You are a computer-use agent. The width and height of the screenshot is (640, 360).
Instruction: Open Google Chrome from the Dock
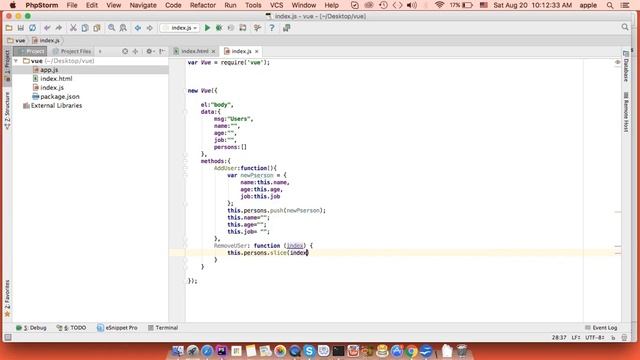click(x=411, y=351)
